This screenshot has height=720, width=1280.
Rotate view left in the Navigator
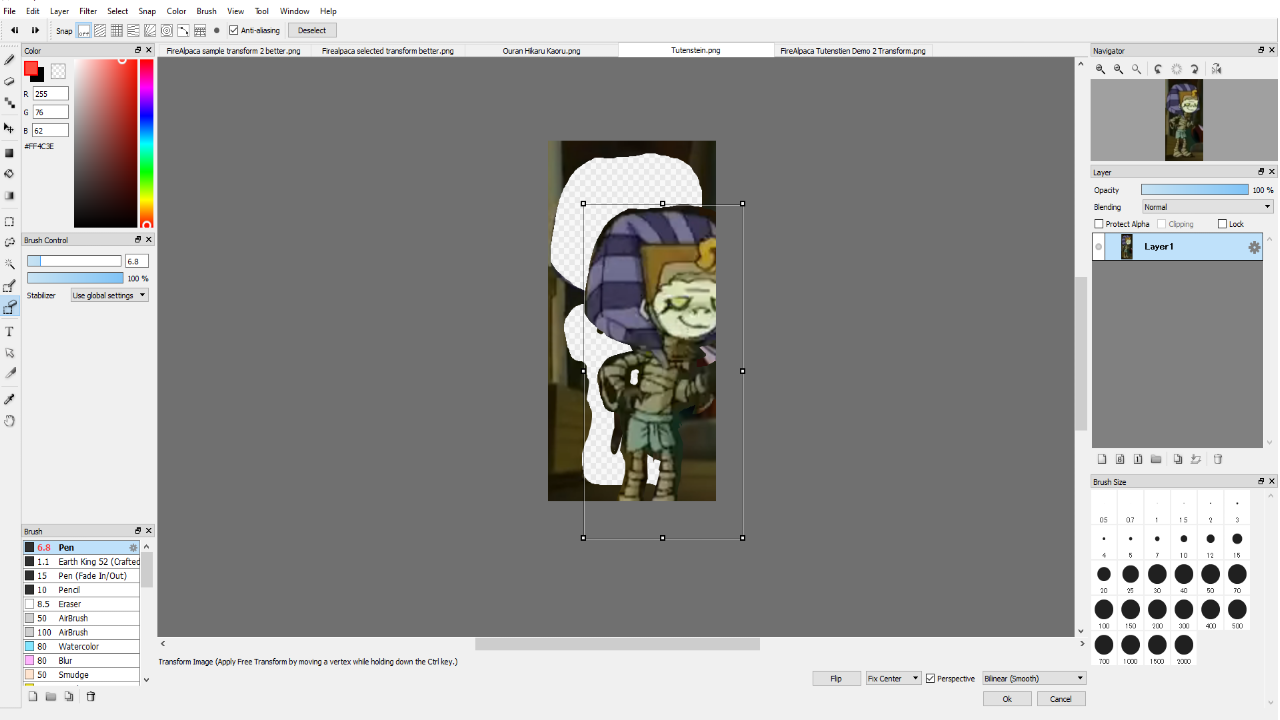click(x=1158, y=69)
